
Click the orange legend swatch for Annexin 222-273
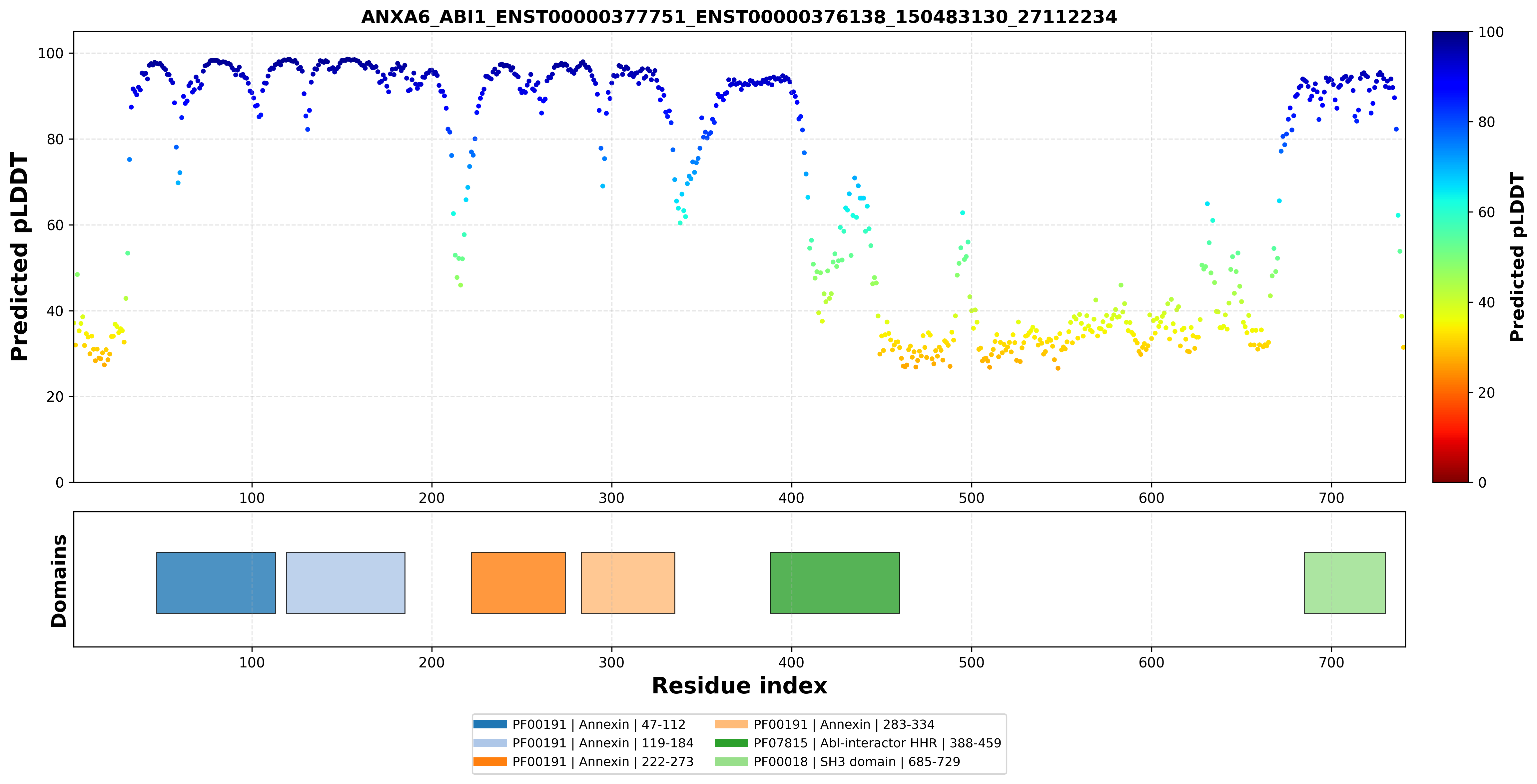pos(490,761)
